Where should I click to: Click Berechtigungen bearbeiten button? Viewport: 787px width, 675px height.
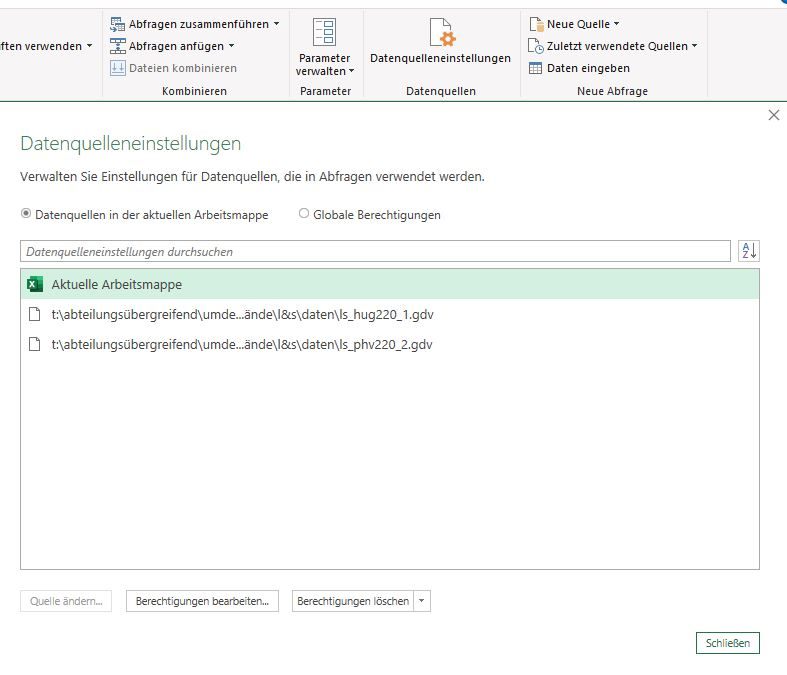(202, 601)
